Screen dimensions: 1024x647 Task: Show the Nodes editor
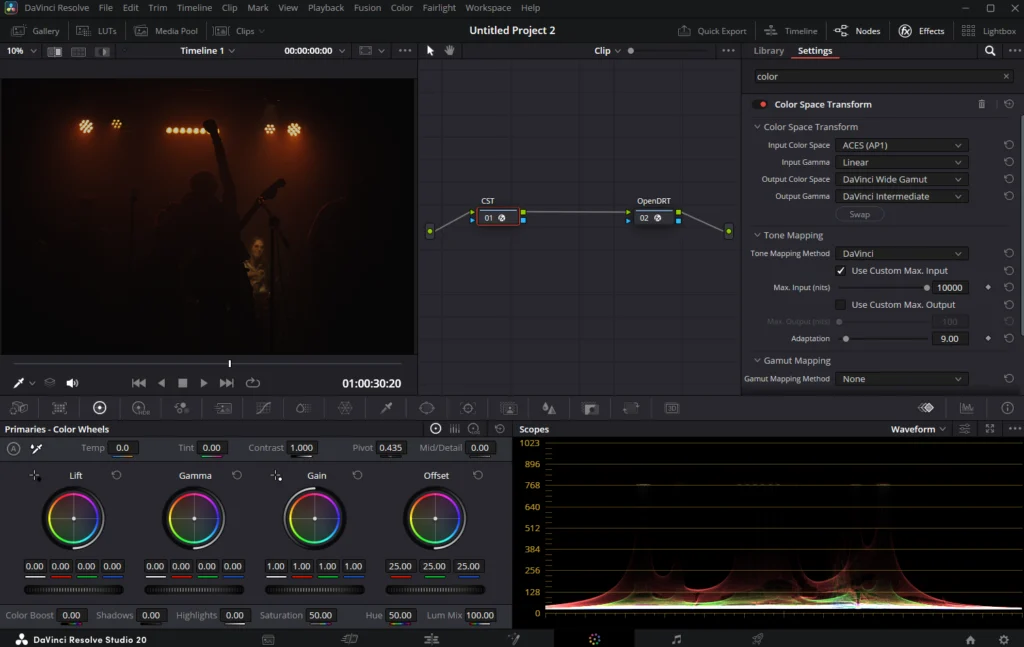pos(857,31)
